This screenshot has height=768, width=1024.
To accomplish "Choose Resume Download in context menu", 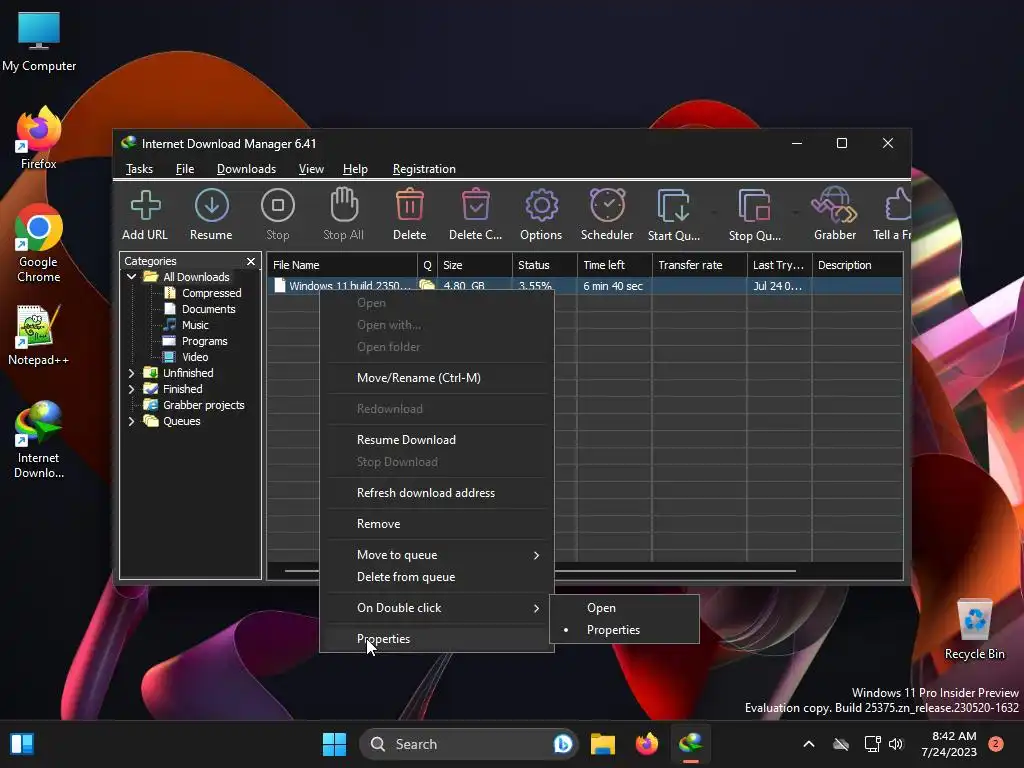I will [x=436, y=440].
